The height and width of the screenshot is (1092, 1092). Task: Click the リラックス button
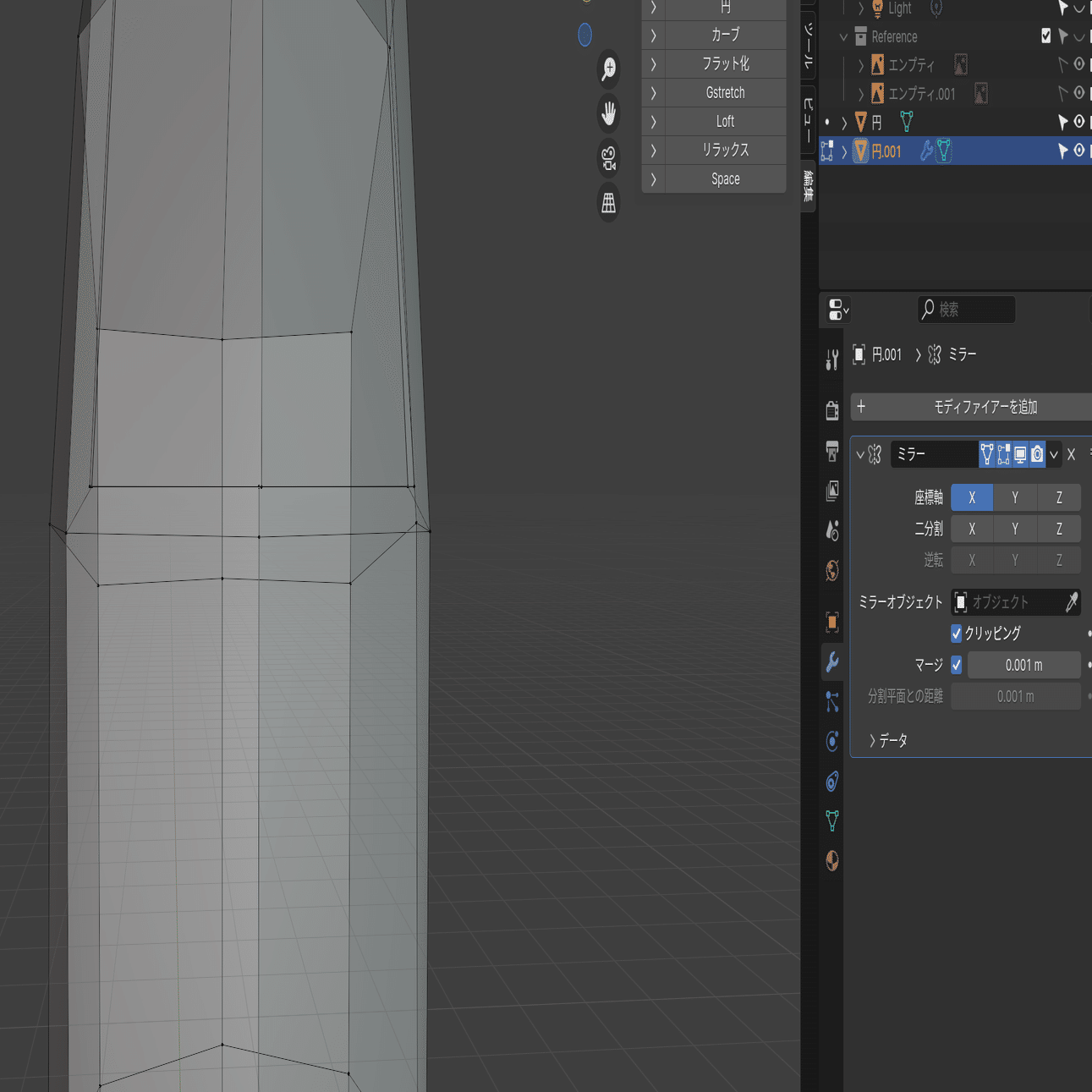[726, 151]
